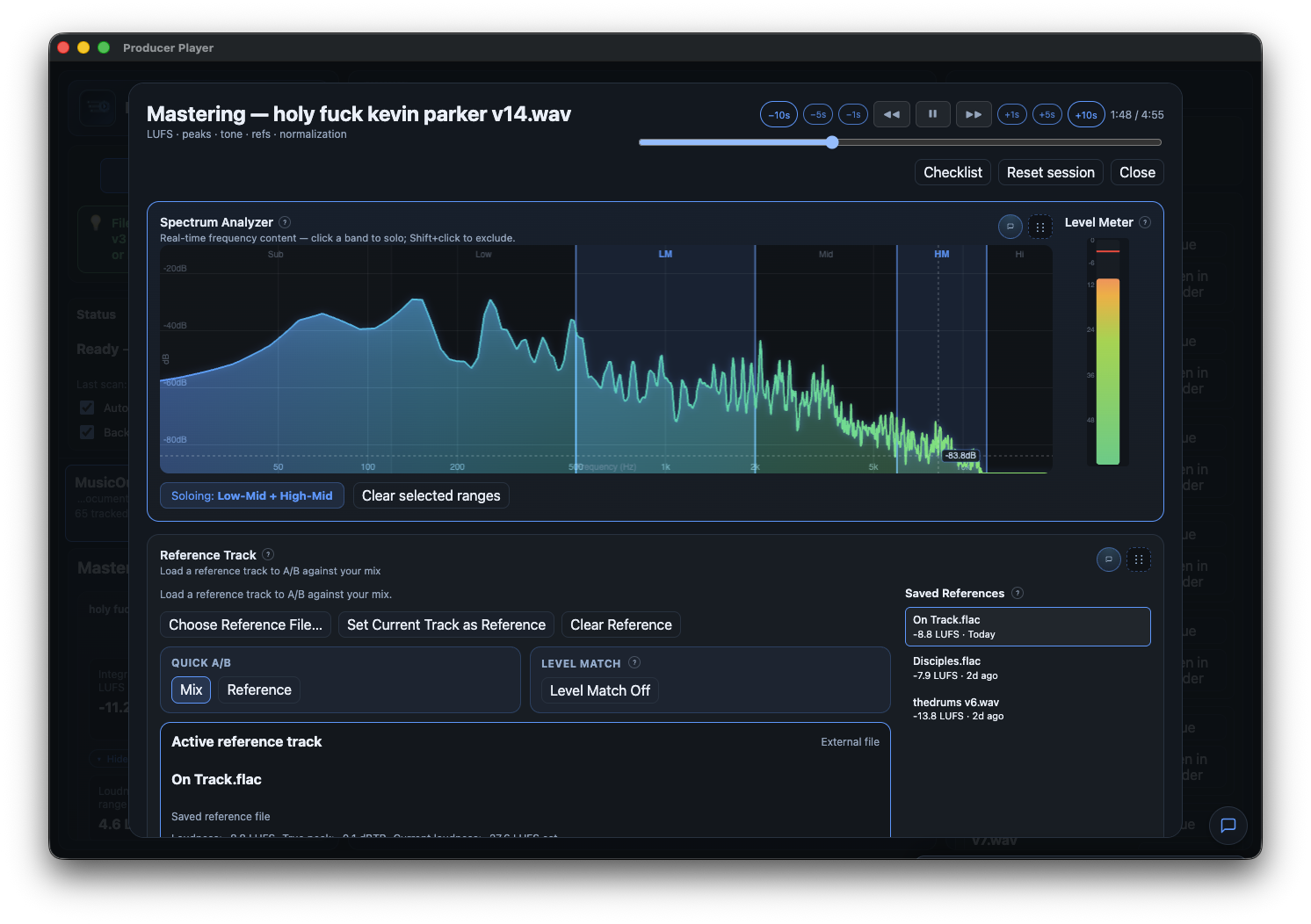Open the Saved References help icon
This screenshot has width=1311, height=924.
pos(1018,593)
